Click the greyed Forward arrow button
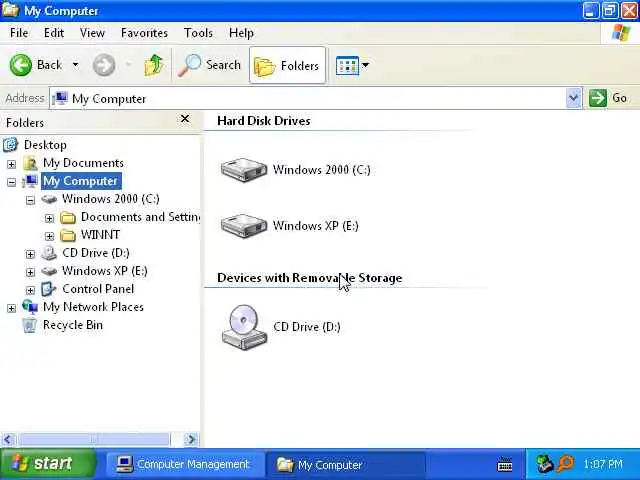Viewport: 640px width, 480px height. (104, 65)
